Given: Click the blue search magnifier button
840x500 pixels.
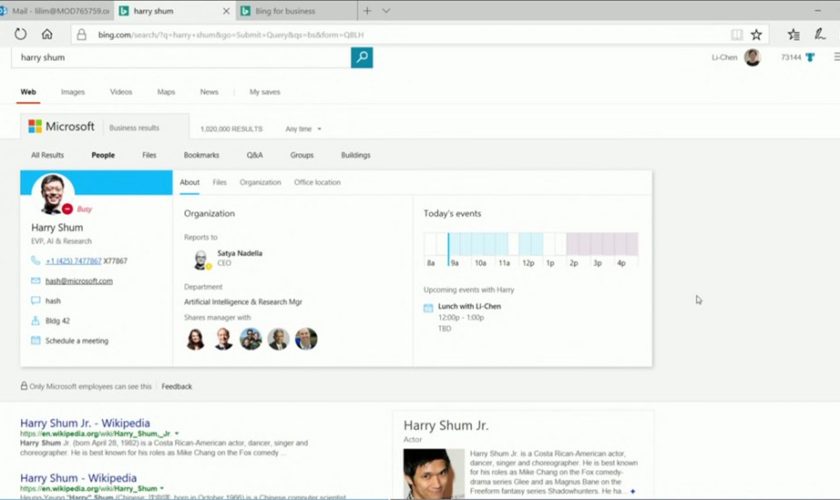Looking at the screenshot, I should click(361, 58).
